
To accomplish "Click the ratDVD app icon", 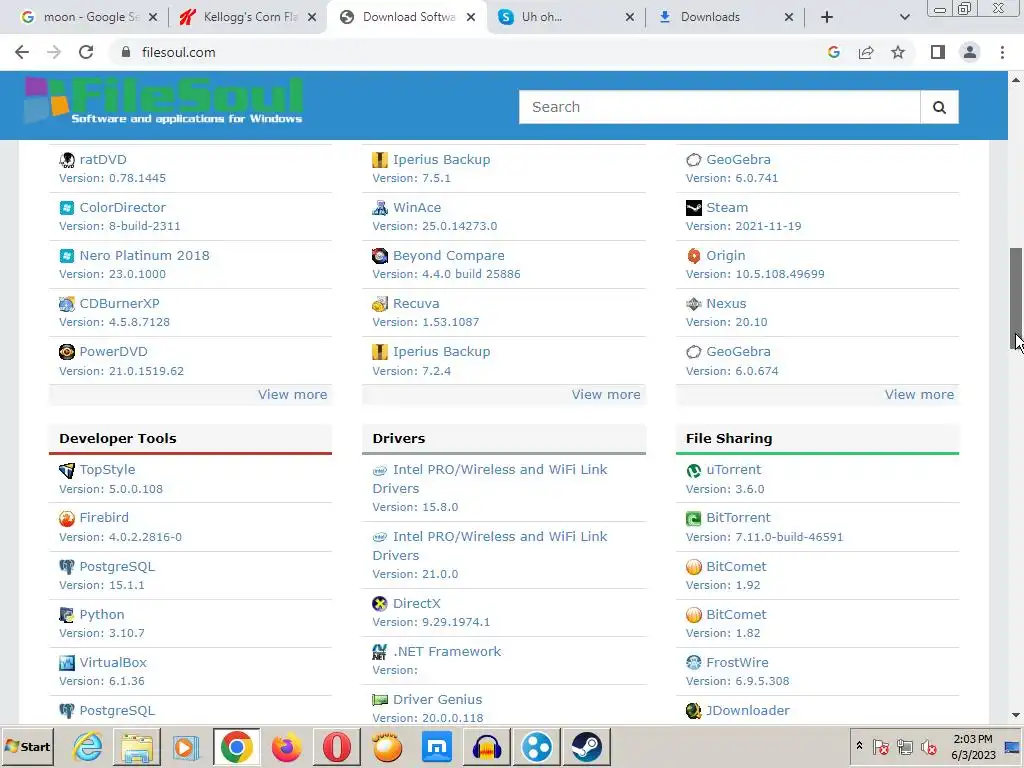I will tap(67, 160).
